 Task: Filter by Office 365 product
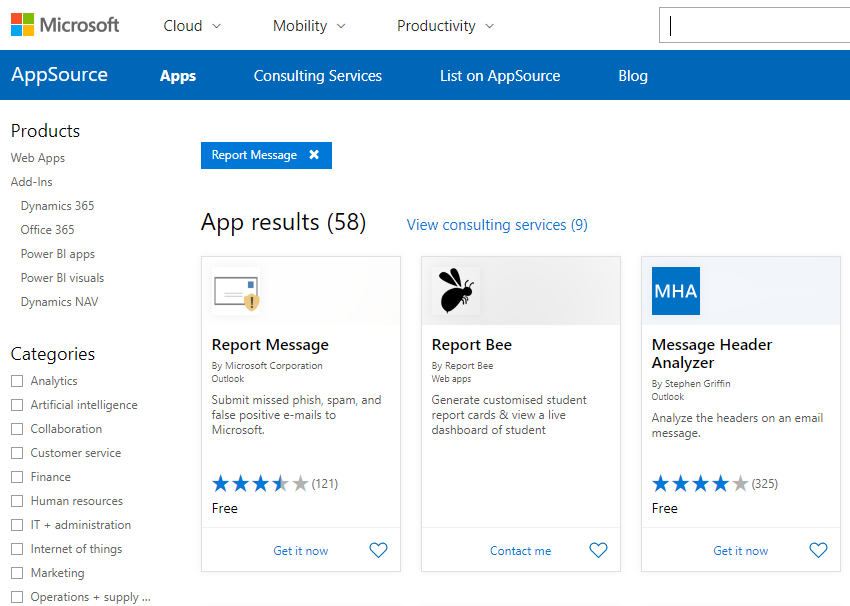coord(48,230)
